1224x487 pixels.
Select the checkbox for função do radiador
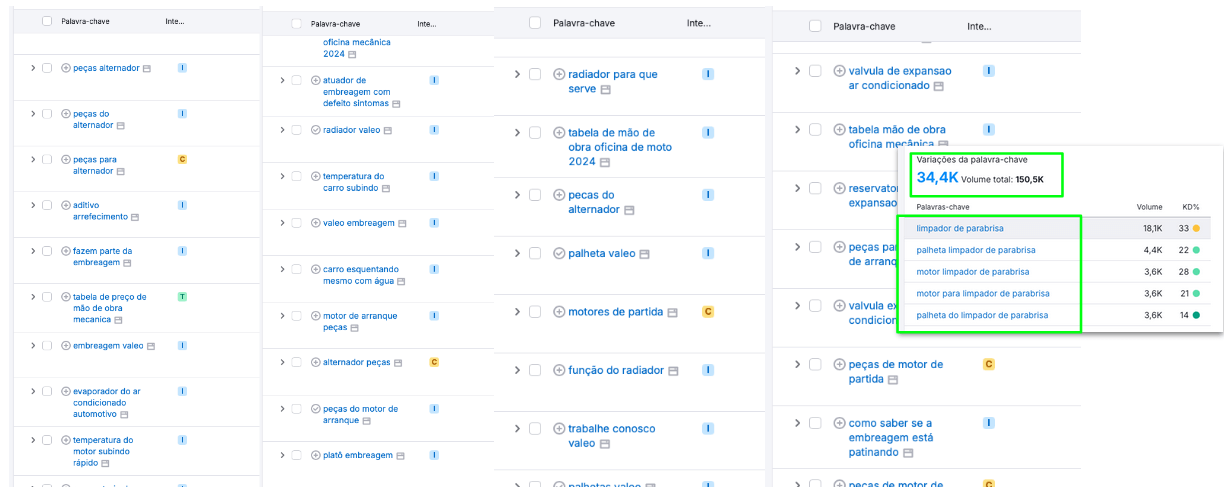(x=535, y=370)
